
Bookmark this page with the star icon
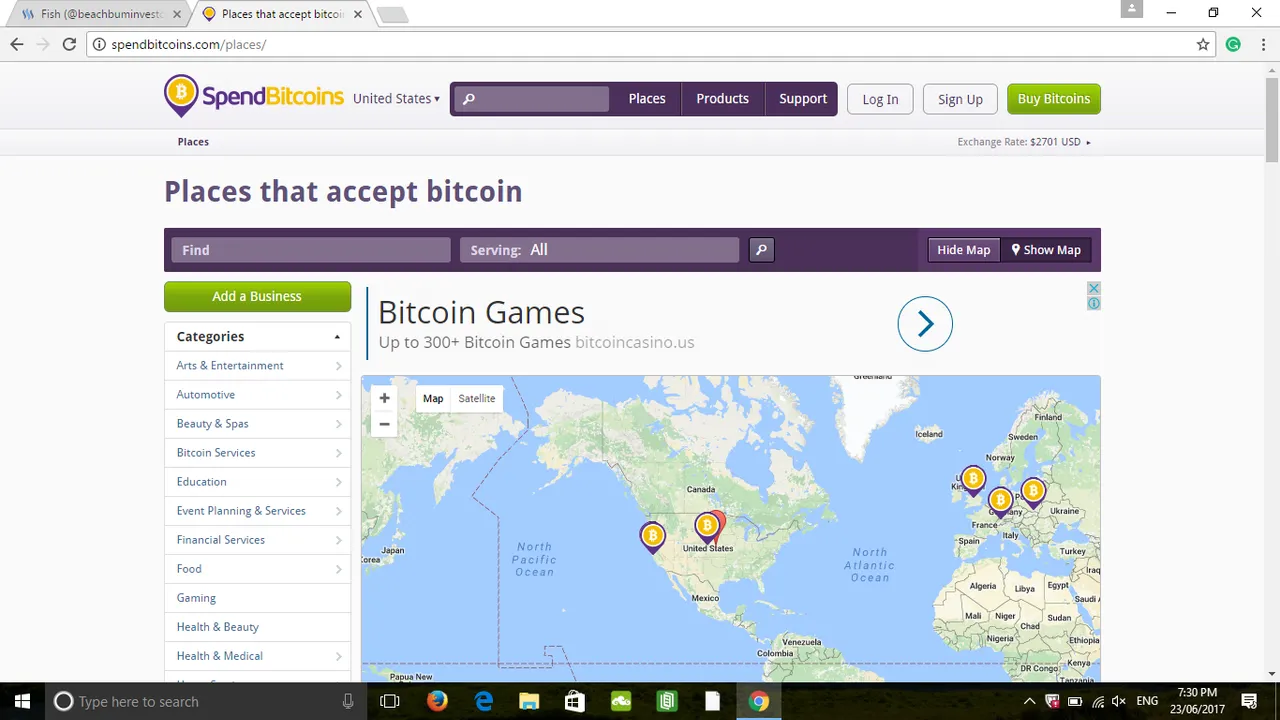click(1203, 44)
